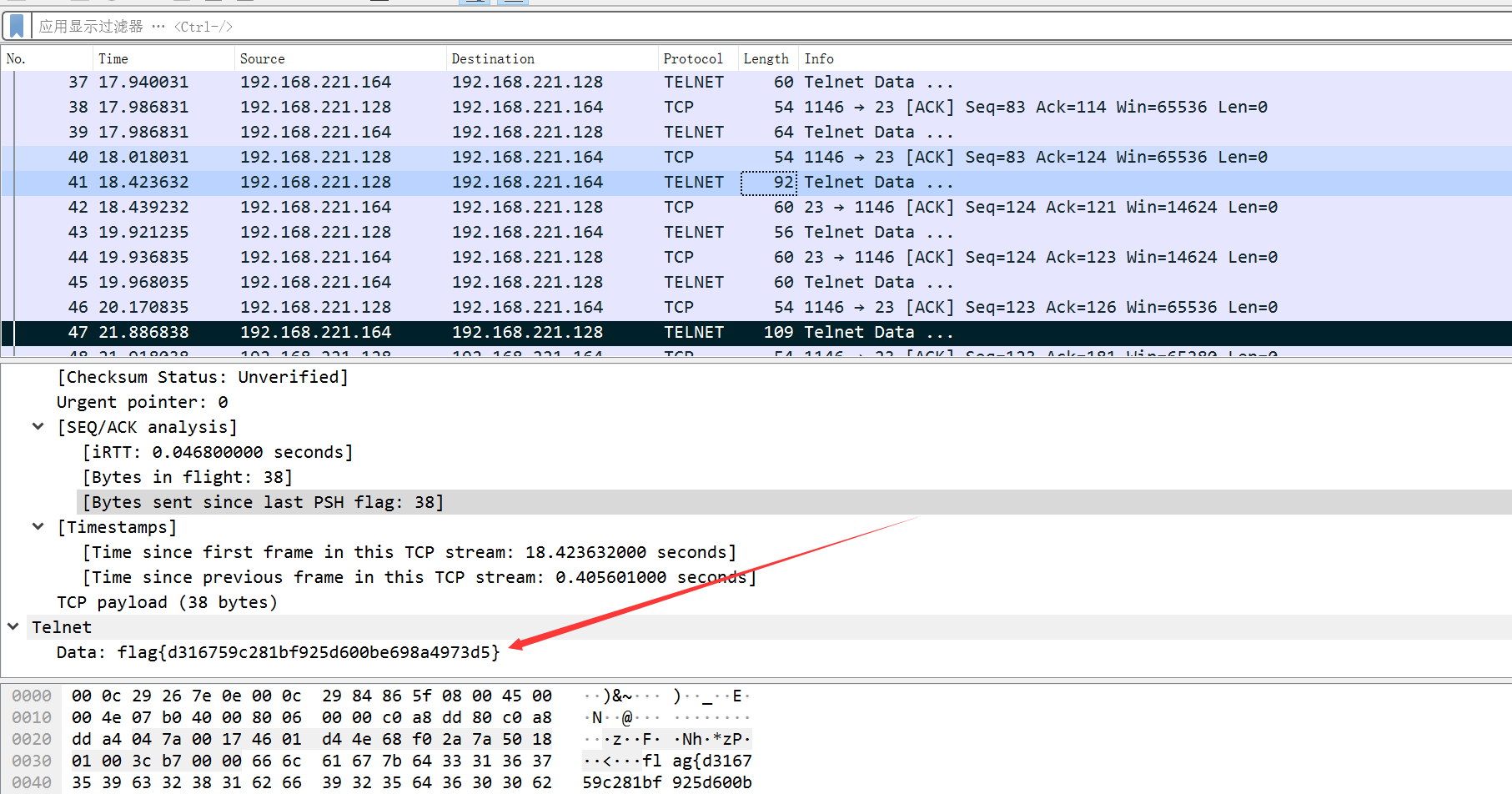
Task: Sort by the Source column header
Action: [340, 58]
